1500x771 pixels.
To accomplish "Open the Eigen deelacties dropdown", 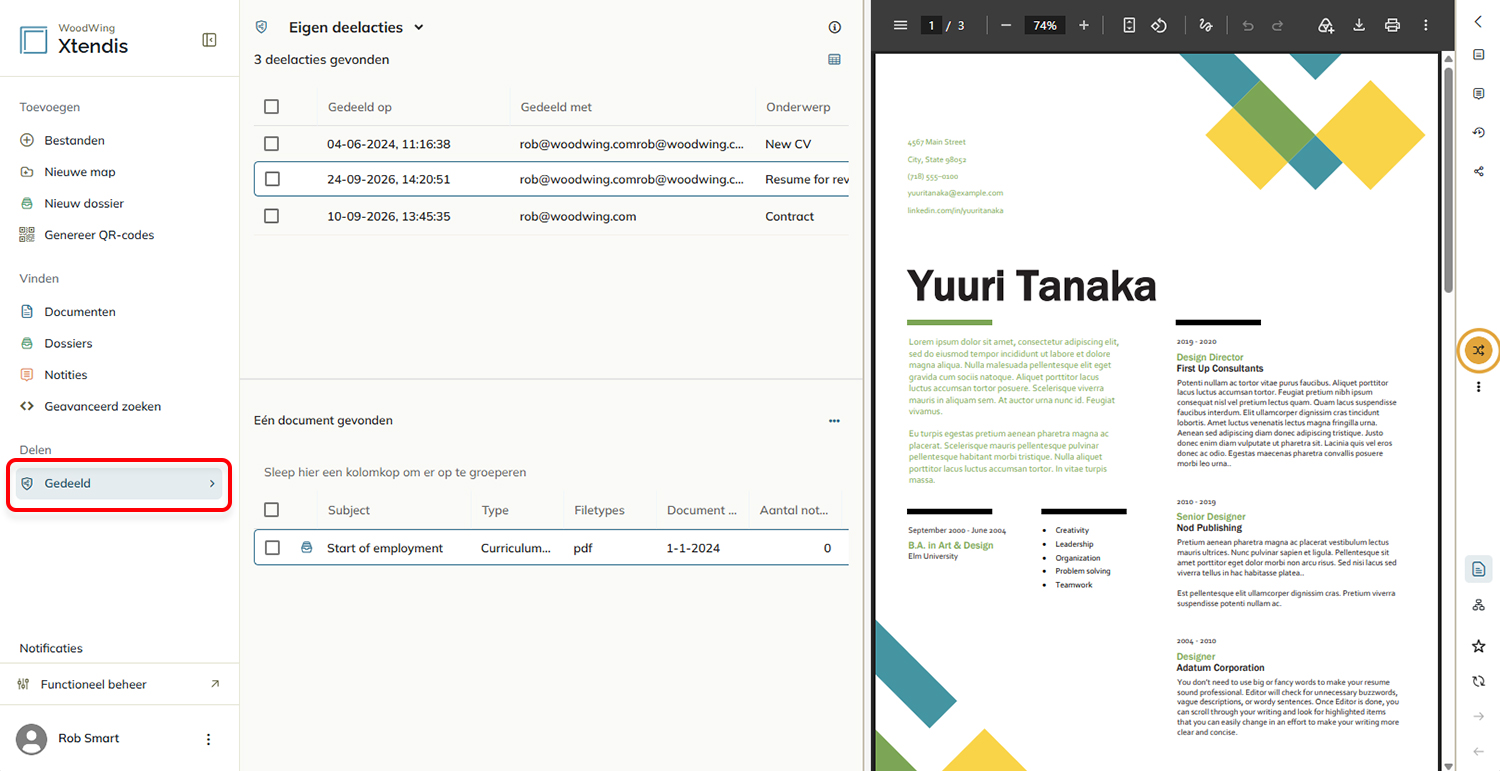I will (356, 27).
